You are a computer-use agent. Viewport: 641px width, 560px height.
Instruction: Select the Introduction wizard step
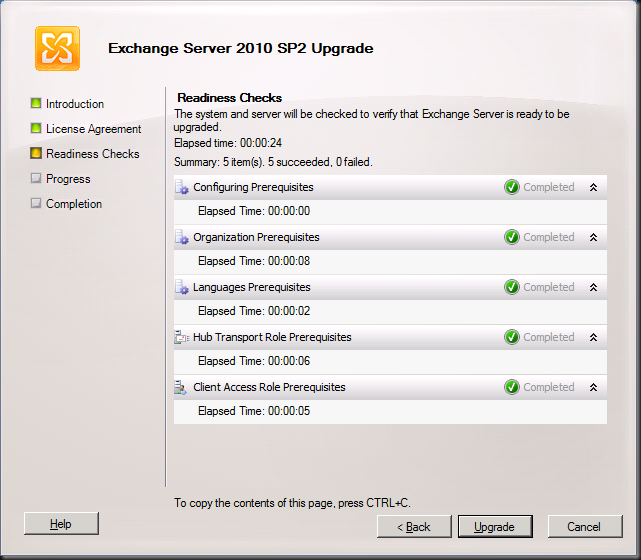(x=75, y=104)
